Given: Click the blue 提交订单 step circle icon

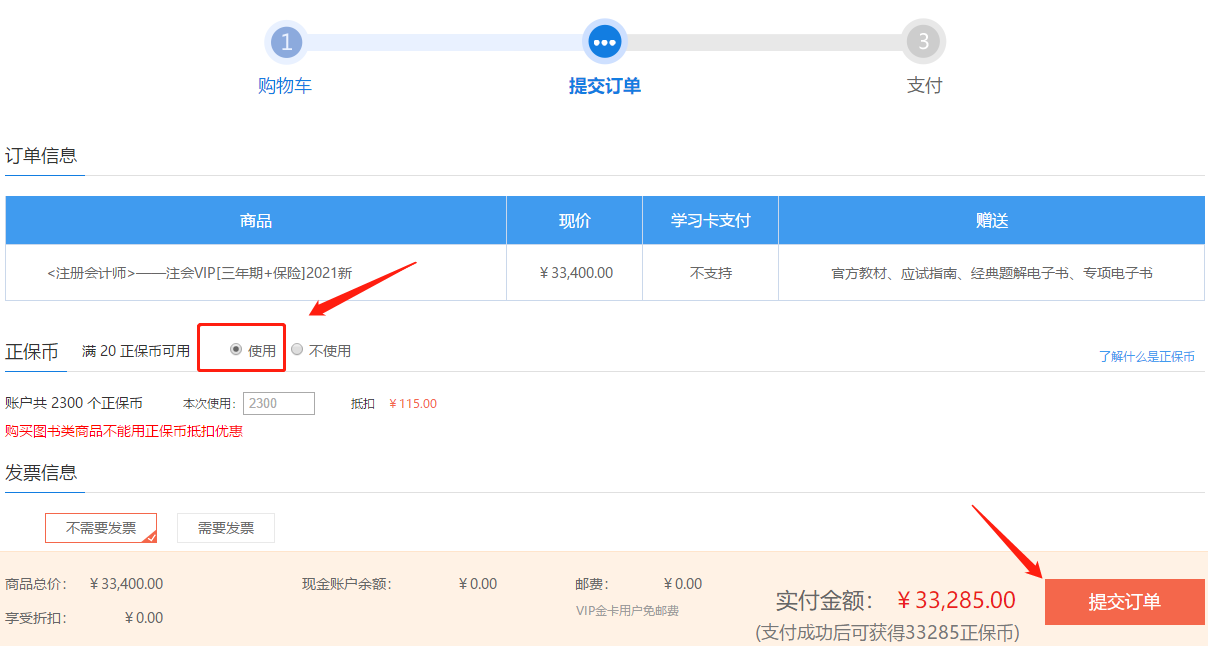Looking at the screenshot, I should click(x=604, y=42).
